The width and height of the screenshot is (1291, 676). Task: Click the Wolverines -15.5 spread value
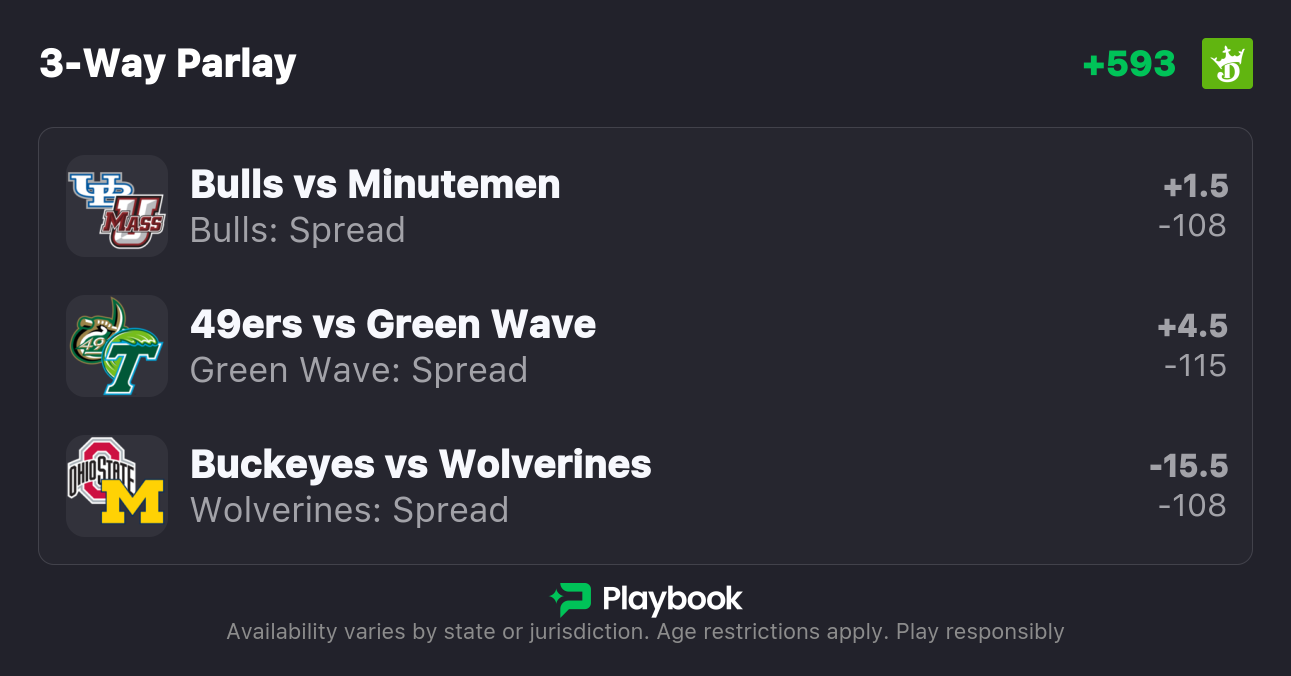pyautogui.click(x=1188, y=466)
